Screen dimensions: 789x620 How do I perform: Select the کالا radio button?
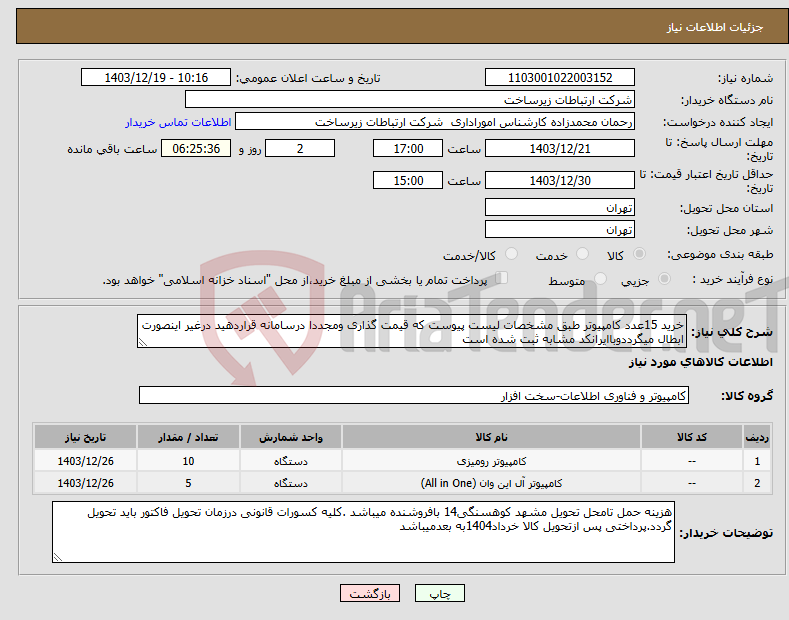639,254
